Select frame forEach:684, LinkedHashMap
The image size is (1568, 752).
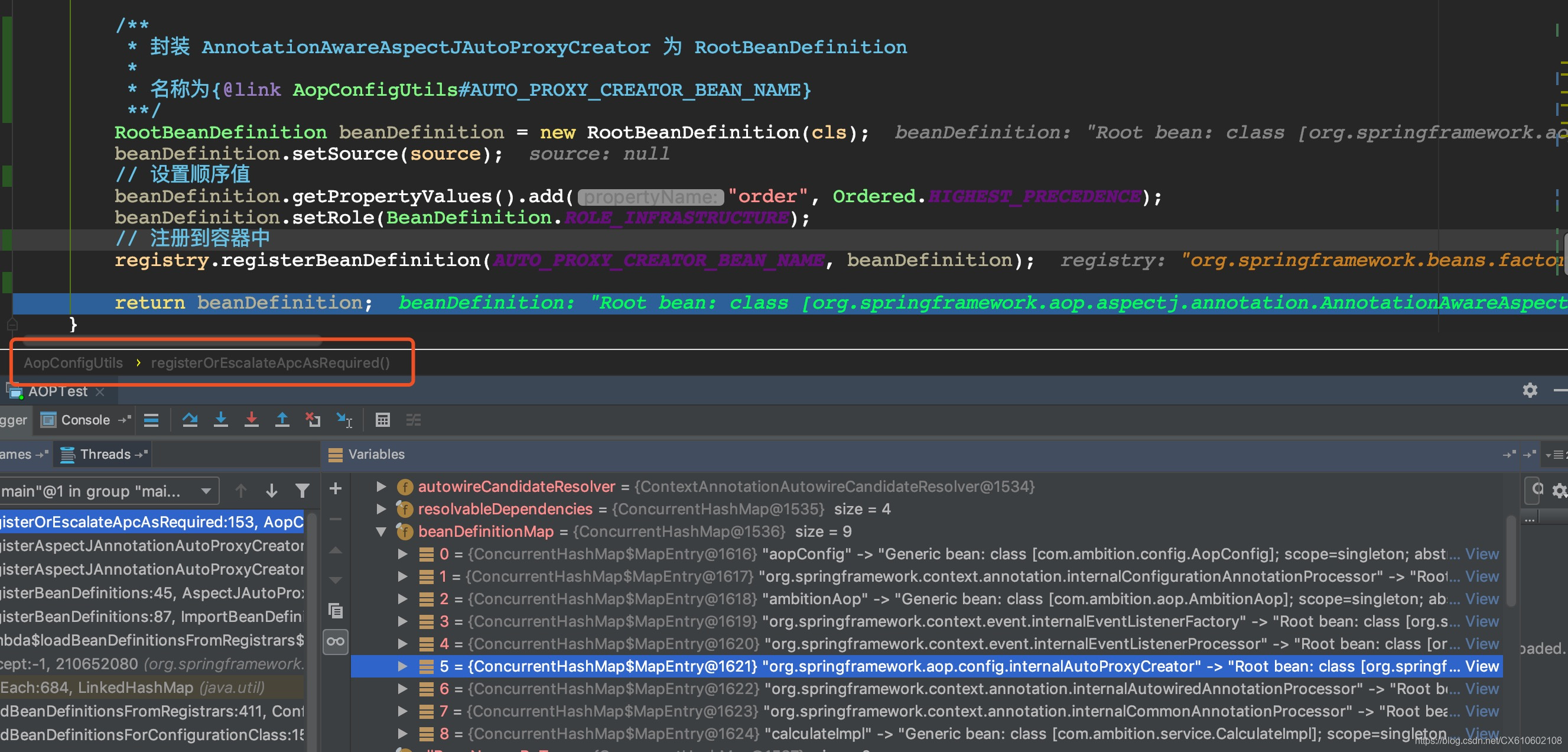click(152, 688)
